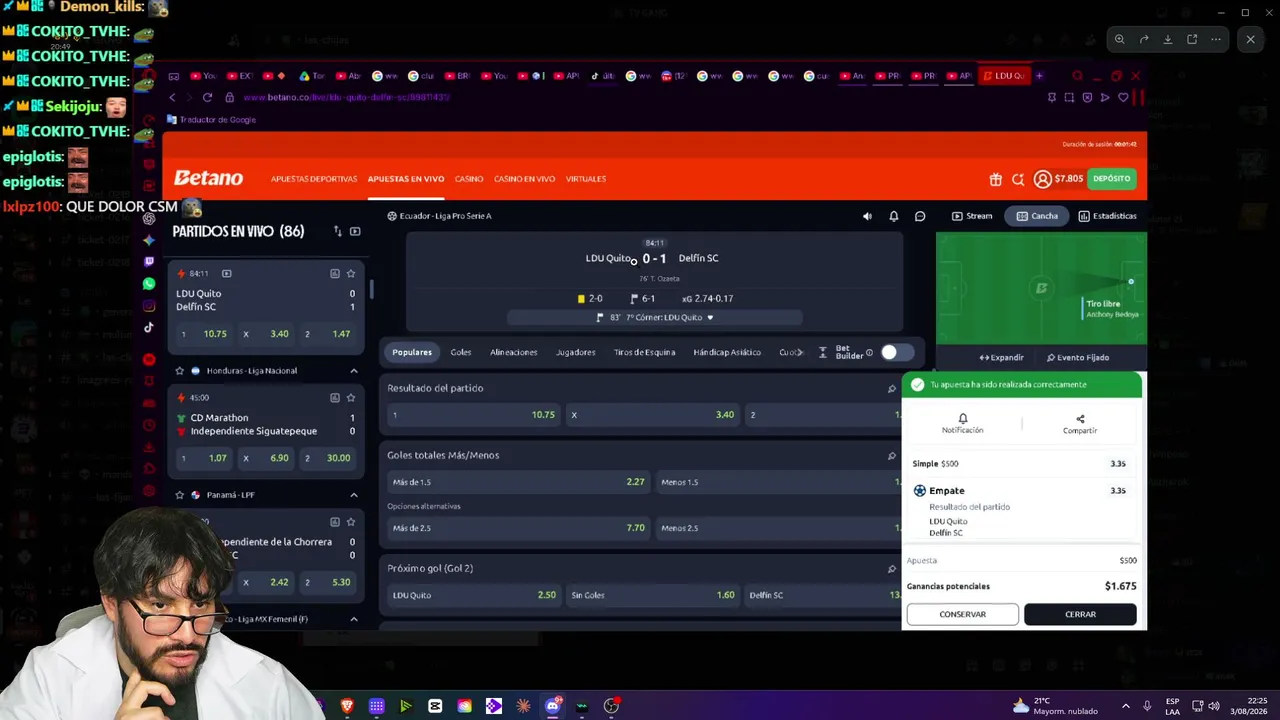Open WhatsApp in the browser sidebar
1280x720 pixels.
pos(149,284)
